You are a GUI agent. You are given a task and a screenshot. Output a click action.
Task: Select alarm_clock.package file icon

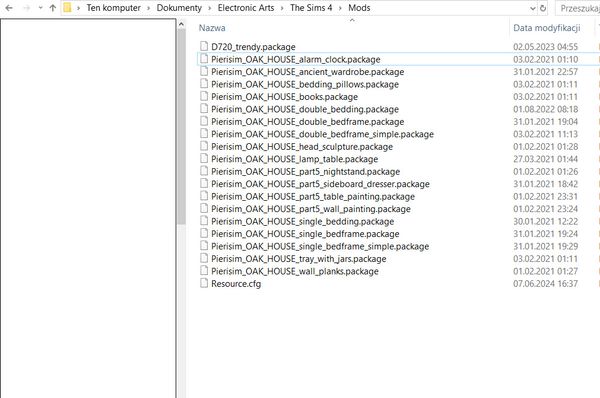point(204,59)
